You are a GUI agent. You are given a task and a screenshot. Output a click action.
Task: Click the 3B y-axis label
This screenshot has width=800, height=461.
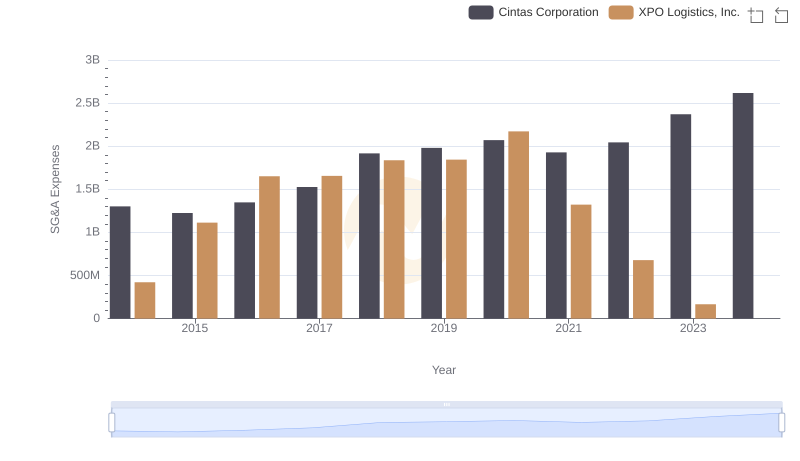[x=93, y=60]
